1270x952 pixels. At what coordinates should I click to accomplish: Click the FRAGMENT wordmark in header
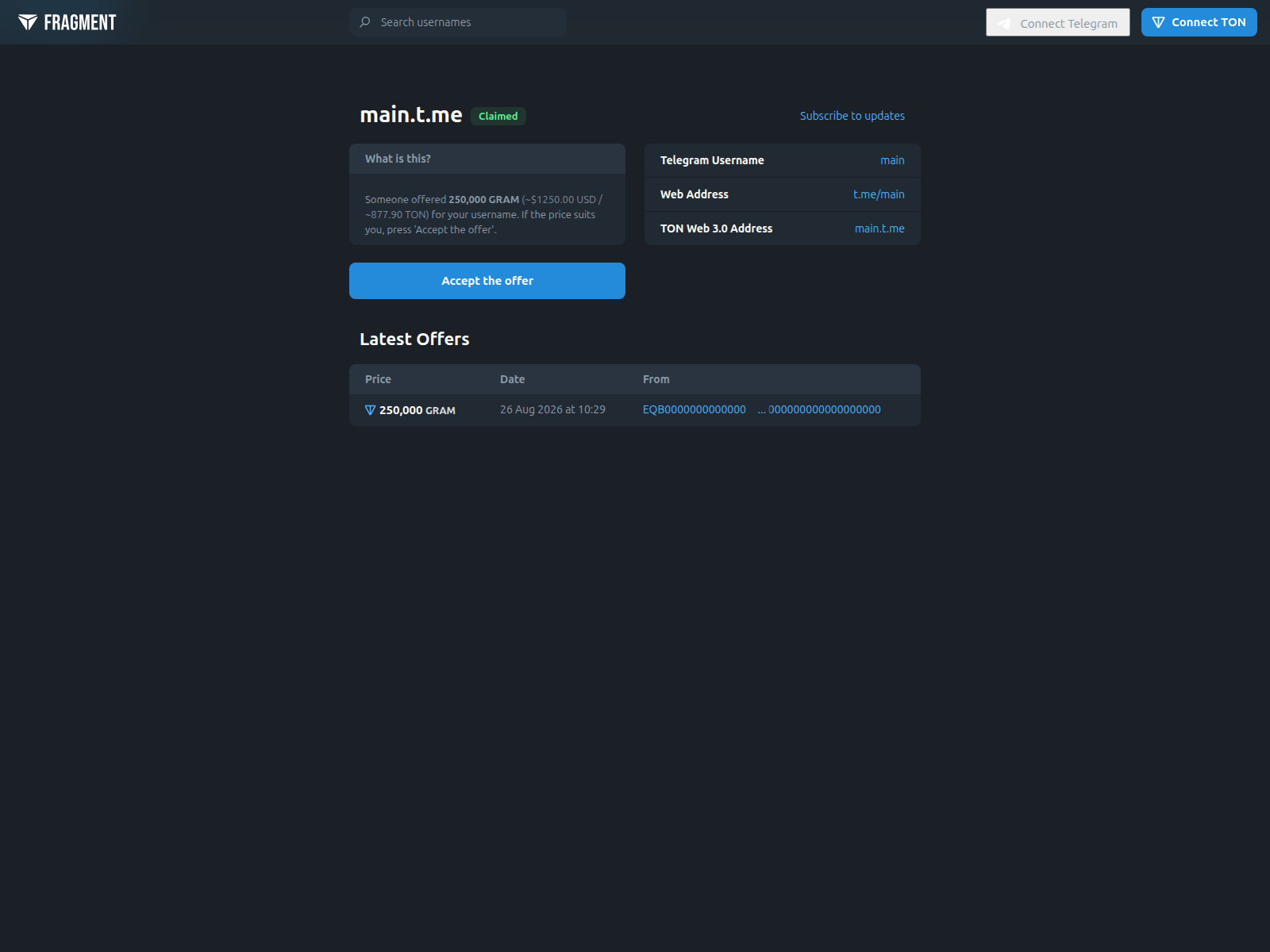tap(80, 22)
